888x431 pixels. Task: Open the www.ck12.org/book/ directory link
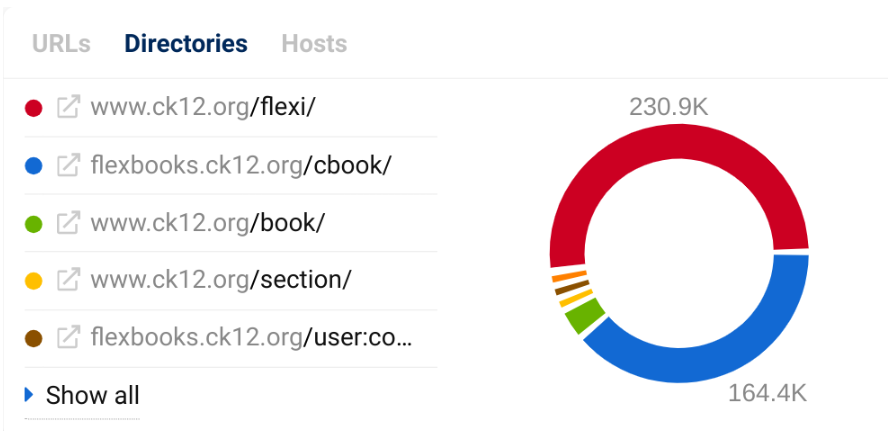[x=207, y=223]
